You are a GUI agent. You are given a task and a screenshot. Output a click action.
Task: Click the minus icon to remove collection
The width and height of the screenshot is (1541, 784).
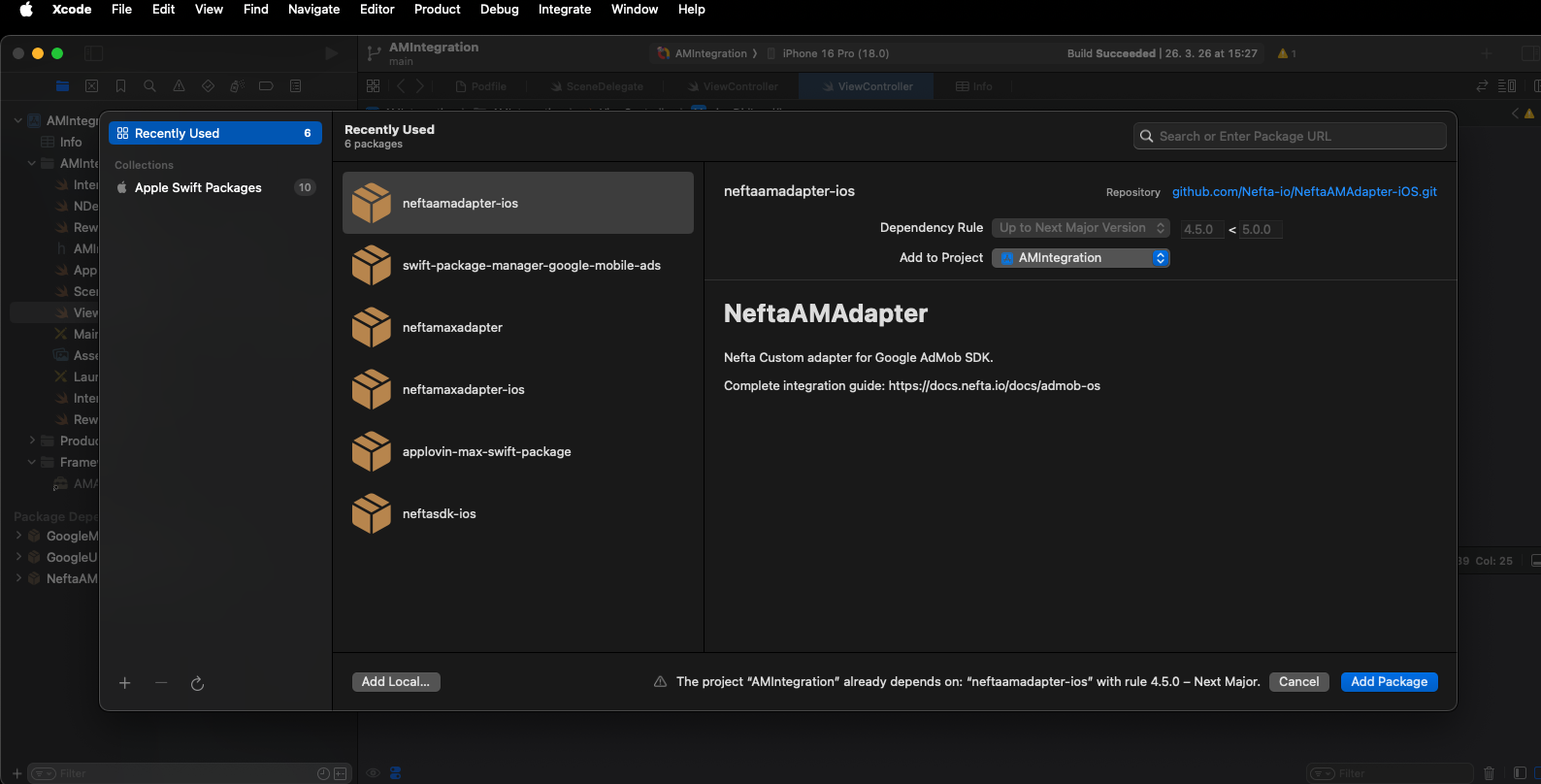tap(161, 683)
